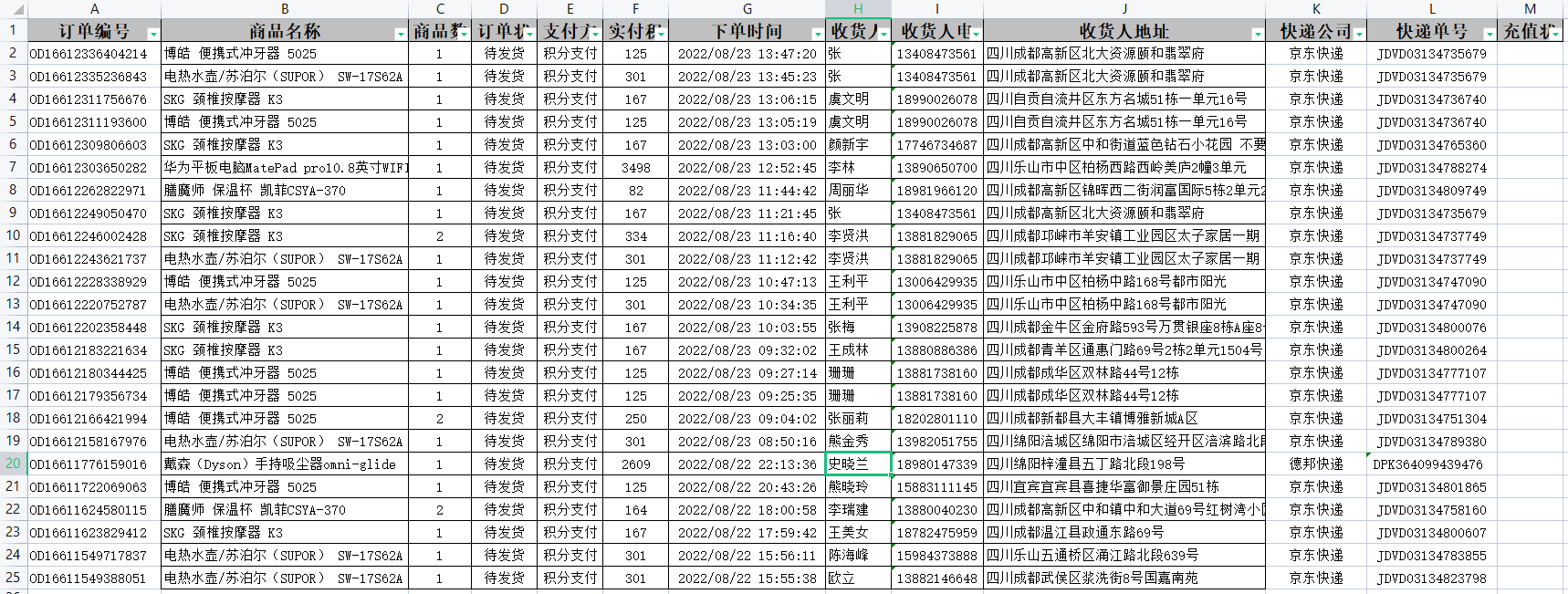Select row 20 via its row number
This screenshot has height=594, width=1568.
coord(13,464)
